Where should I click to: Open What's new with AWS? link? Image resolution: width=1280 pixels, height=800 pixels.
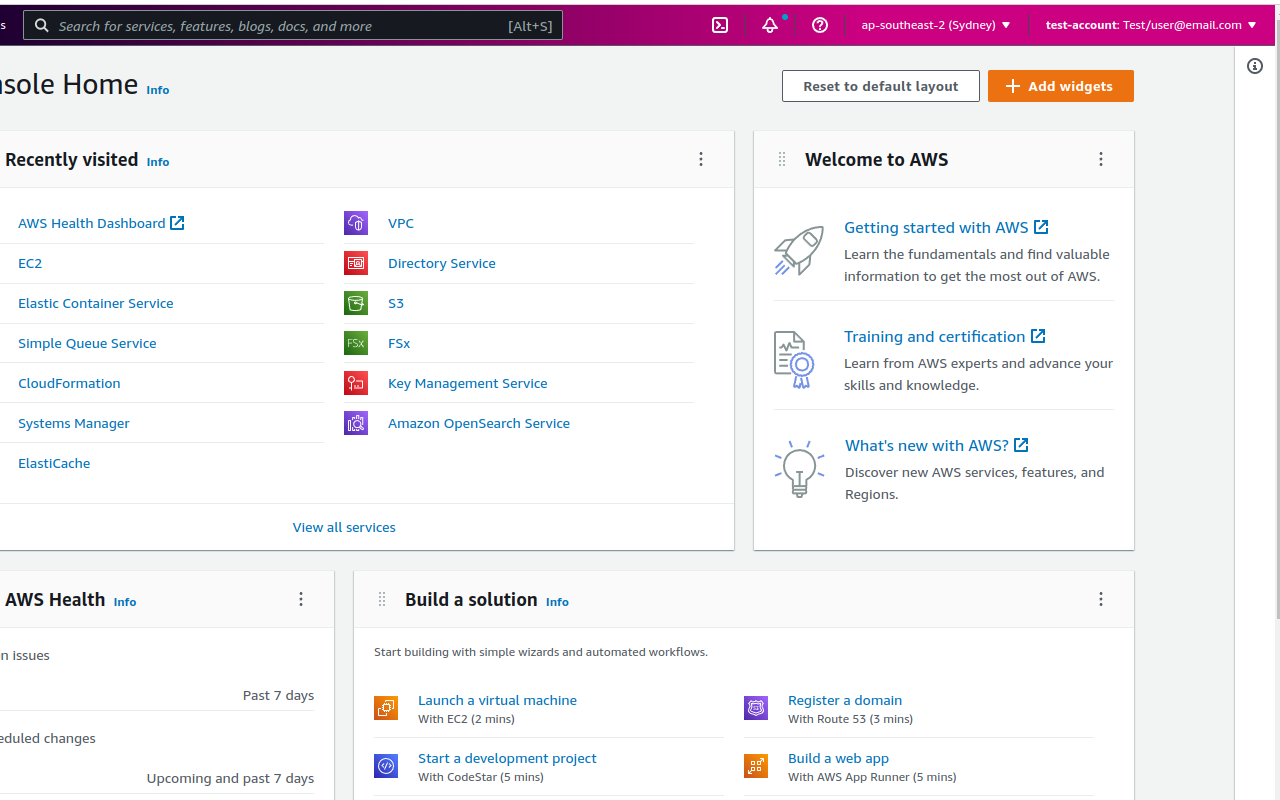pyautogui.click(x=937, y=445)
